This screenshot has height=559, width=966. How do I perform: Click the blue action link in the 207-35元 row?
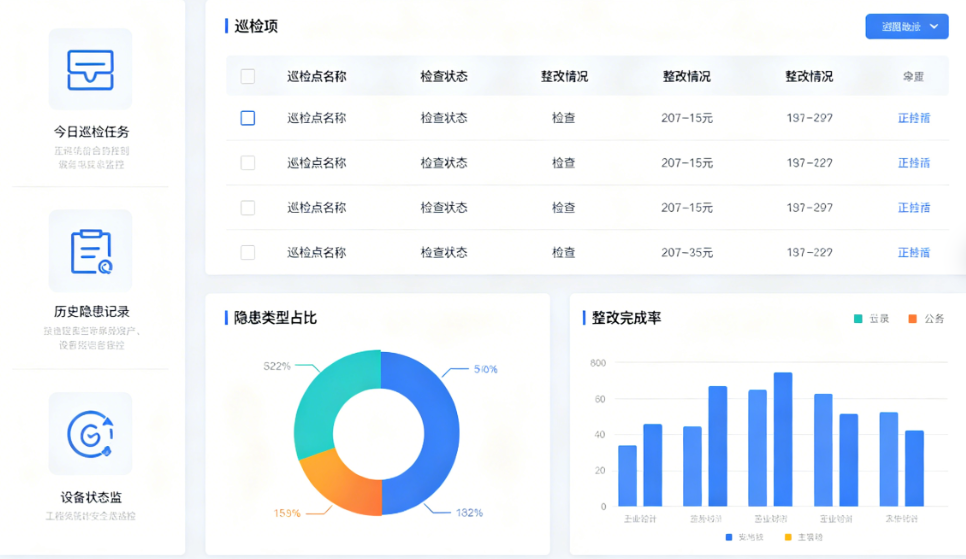coord(914,252)
